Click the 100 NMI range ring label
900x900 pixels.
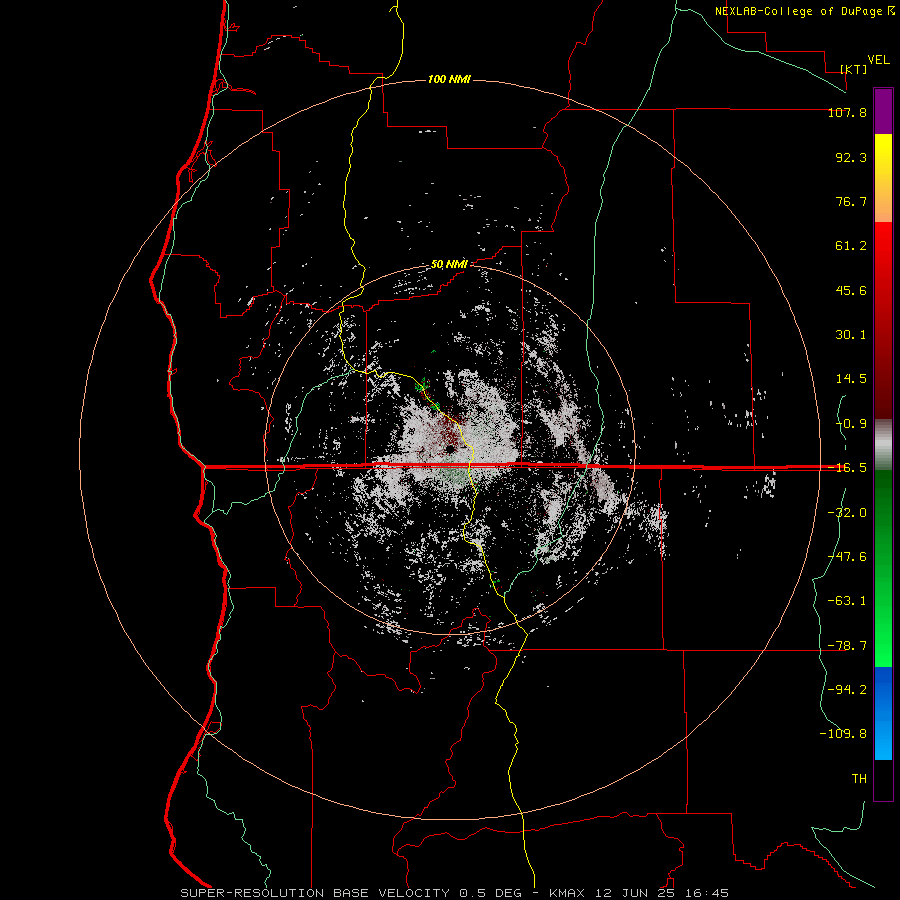[x=449, y=79]
